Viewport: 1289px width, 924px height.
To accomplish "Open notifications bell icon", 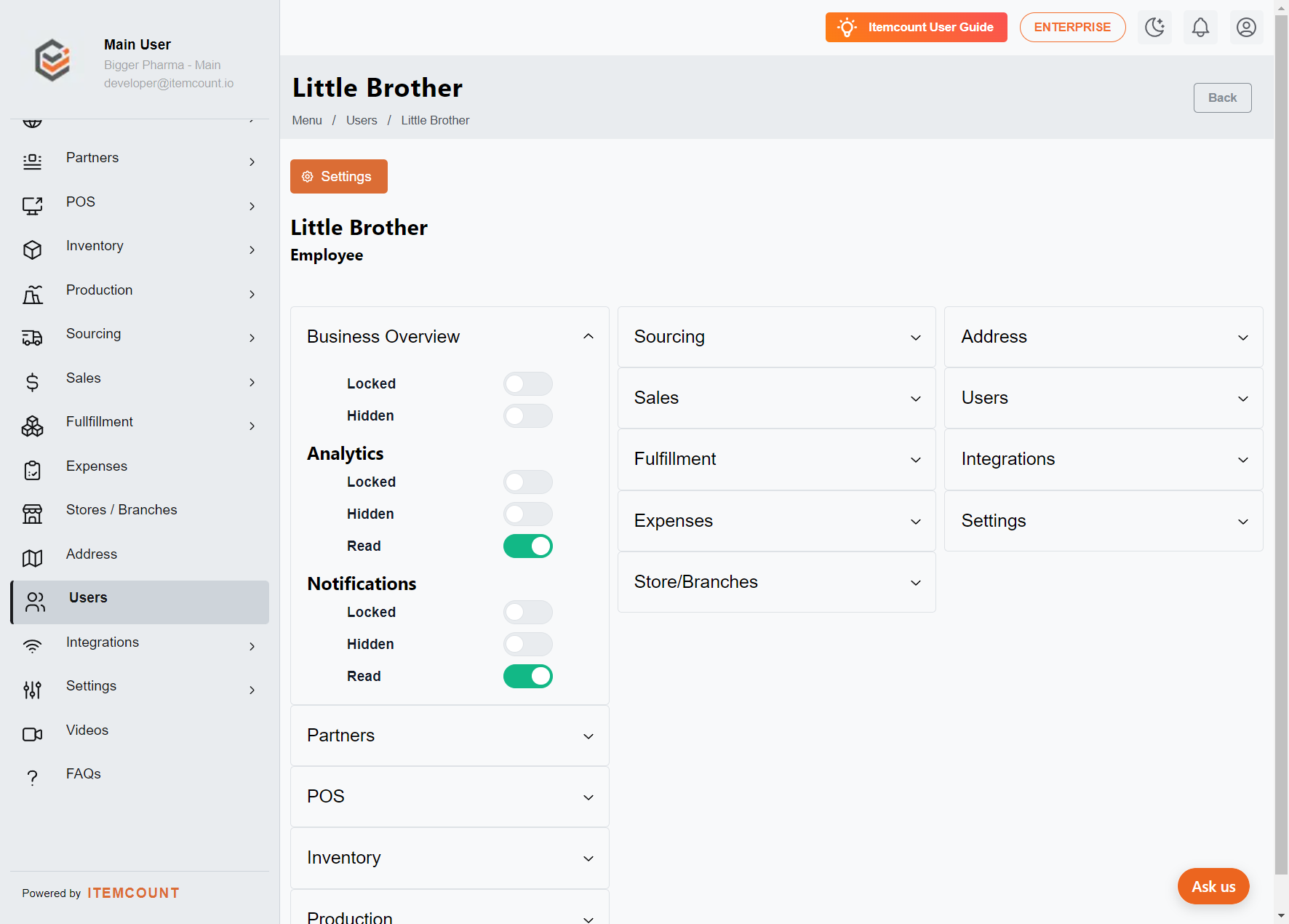I will [x=1200, y=28].
